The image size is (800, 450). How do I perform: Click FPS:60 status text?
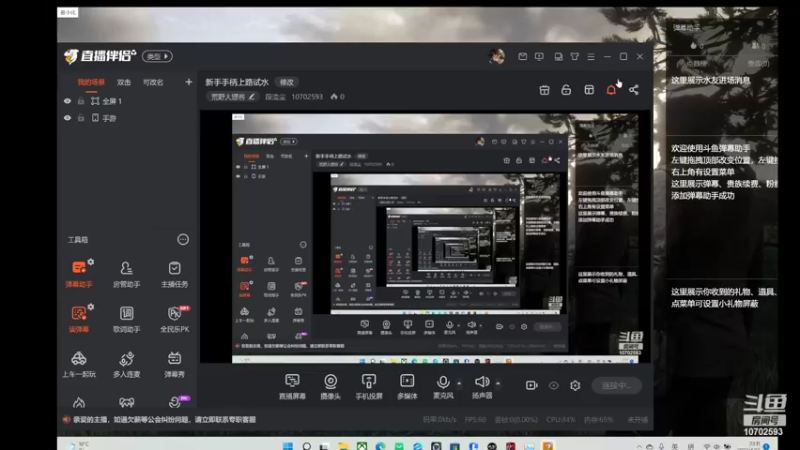(475, 419)
